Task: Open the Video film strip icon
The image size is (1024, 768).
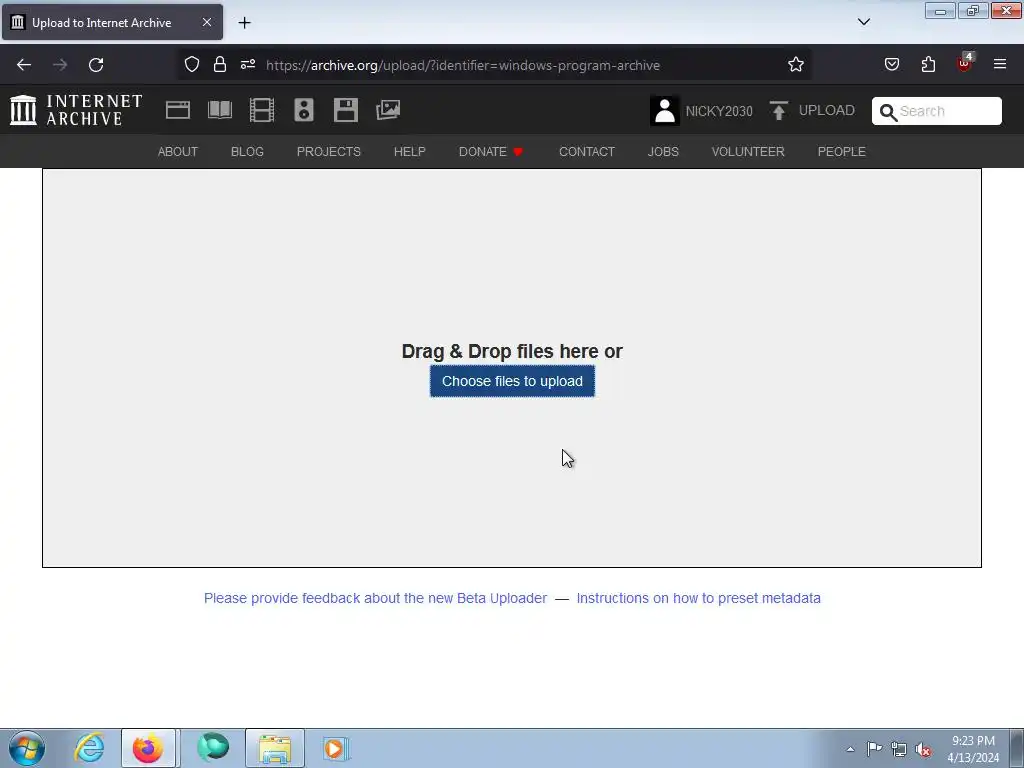Action: 262,110
